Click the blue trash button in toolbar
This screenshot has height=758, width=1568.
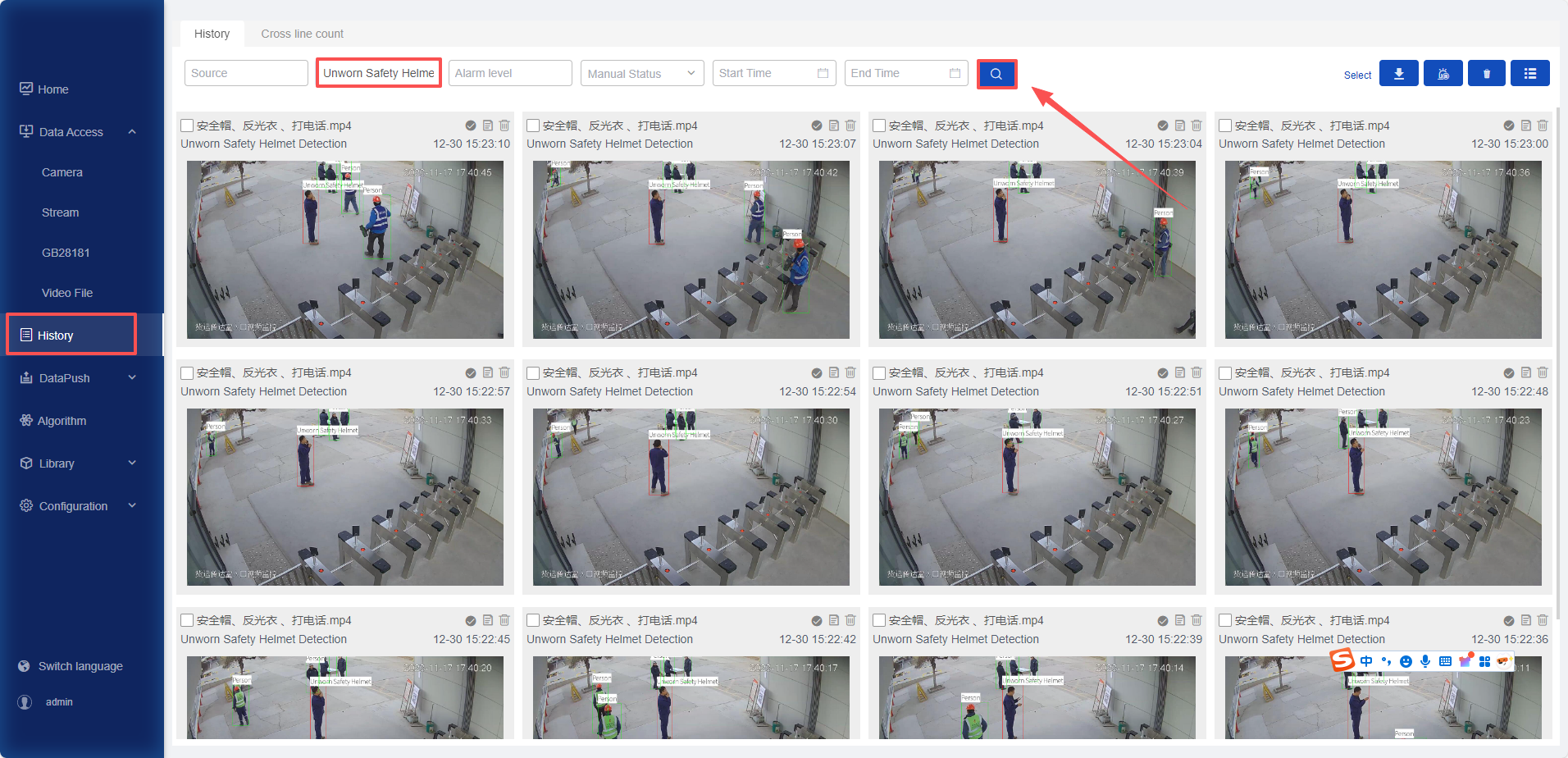1486,74
